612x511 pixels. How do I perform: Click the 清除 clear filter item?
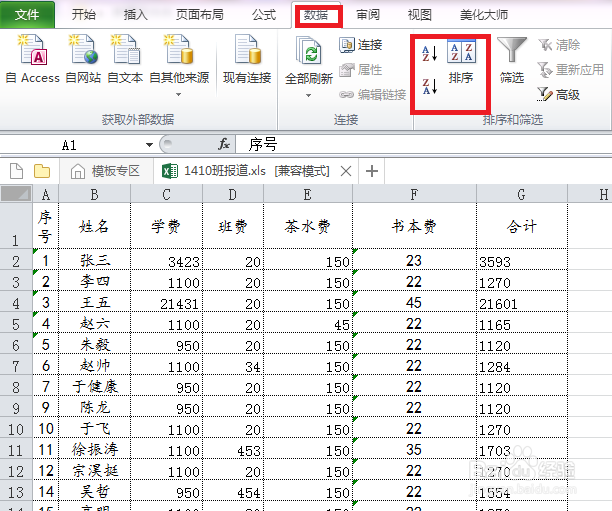(559, 45)
